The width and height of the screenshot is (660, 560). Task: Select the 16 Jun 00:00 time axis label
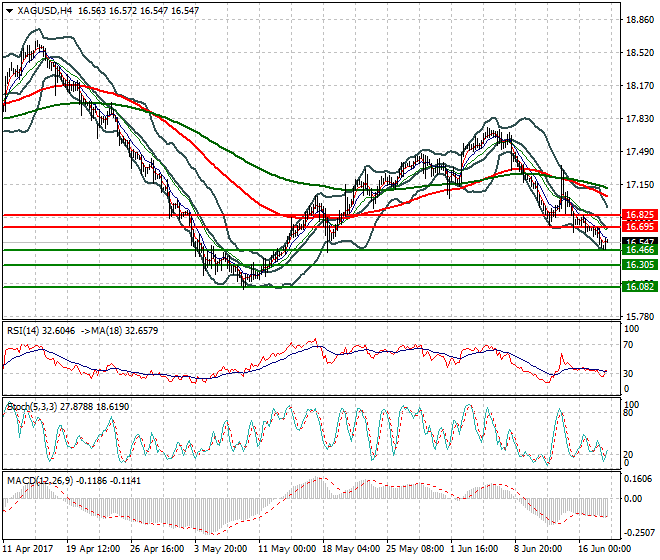tap(605, 549)
